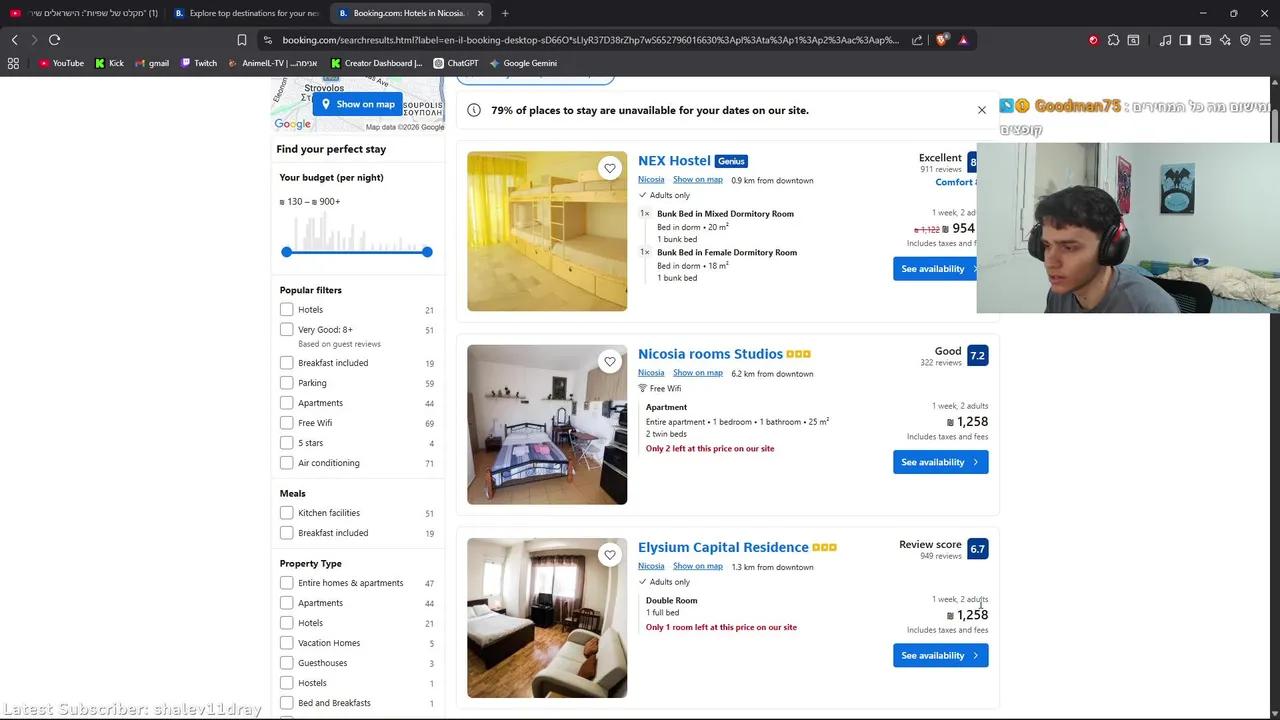Viewport: 1280px width, 720px height.
Task: Open the ChatGPT bookmark
Action: pos(455,63)
